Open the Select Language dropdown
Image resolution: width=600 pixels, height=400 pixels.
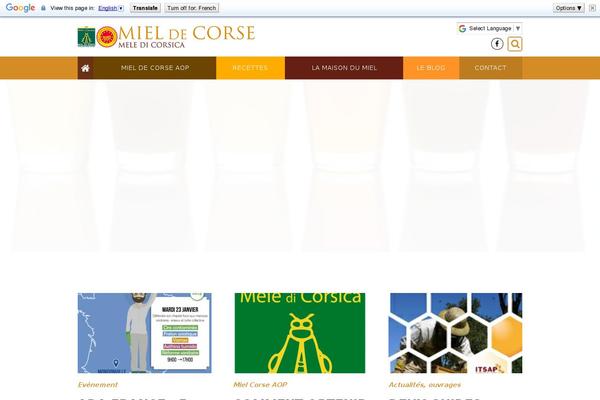(x=489, y=28)
